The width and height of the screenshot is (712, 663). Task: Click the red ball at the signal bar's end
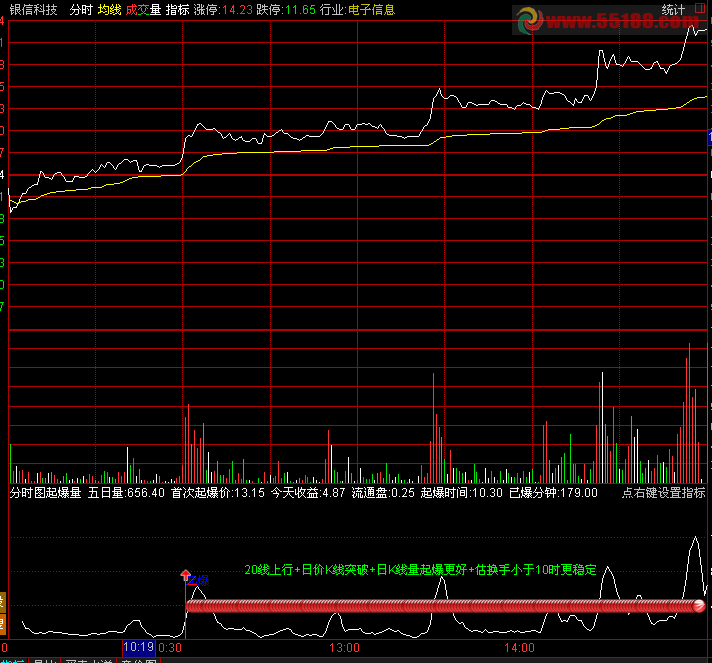pyautogui.click(x=698, y=605)
